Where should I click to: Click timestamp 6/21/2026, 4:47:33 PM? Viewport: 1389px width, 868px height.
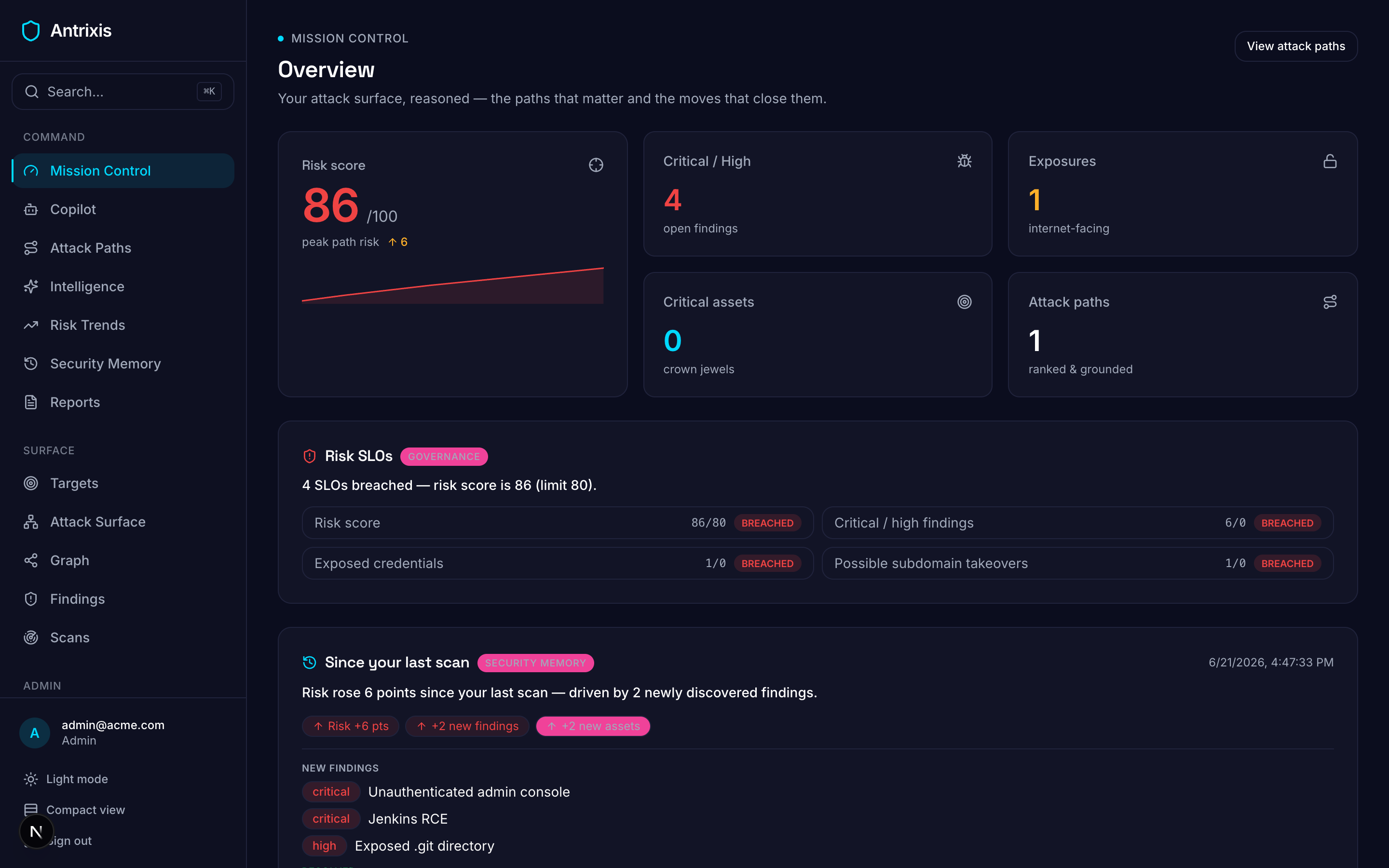click(1271, 663)
